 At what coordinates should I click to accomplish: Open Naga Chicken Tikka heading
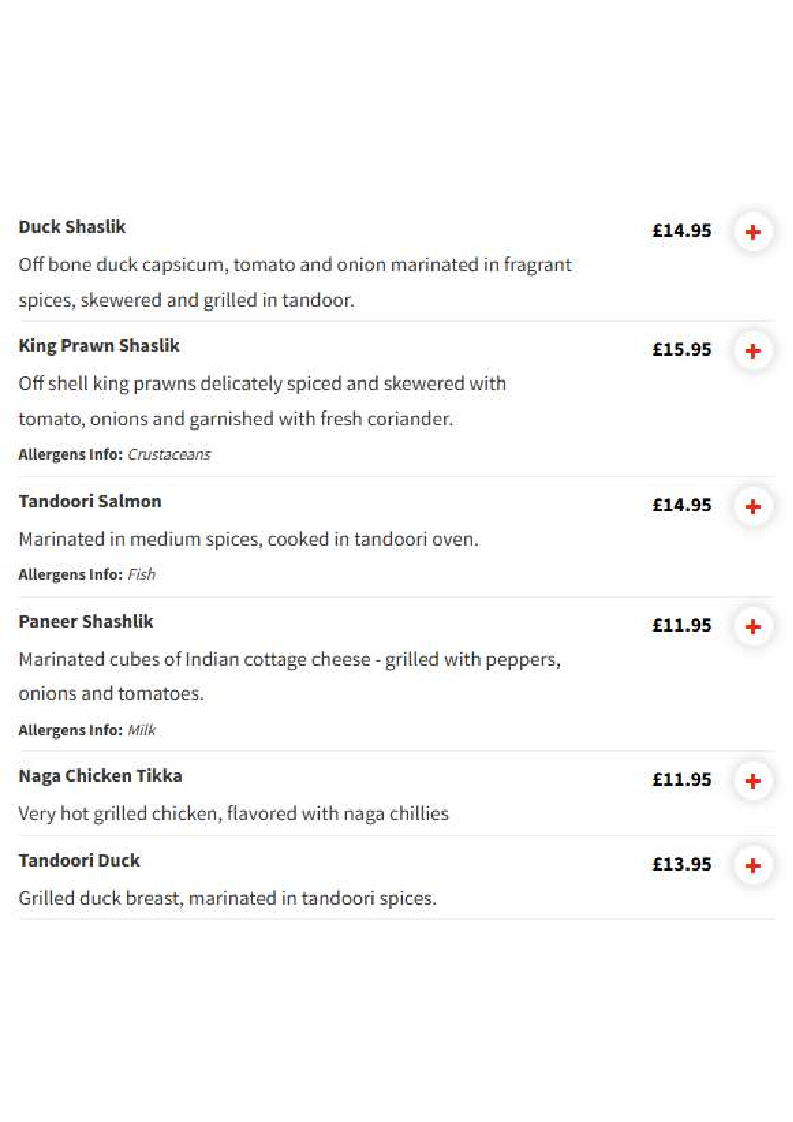pyautogui.click(x=100, y=776)
